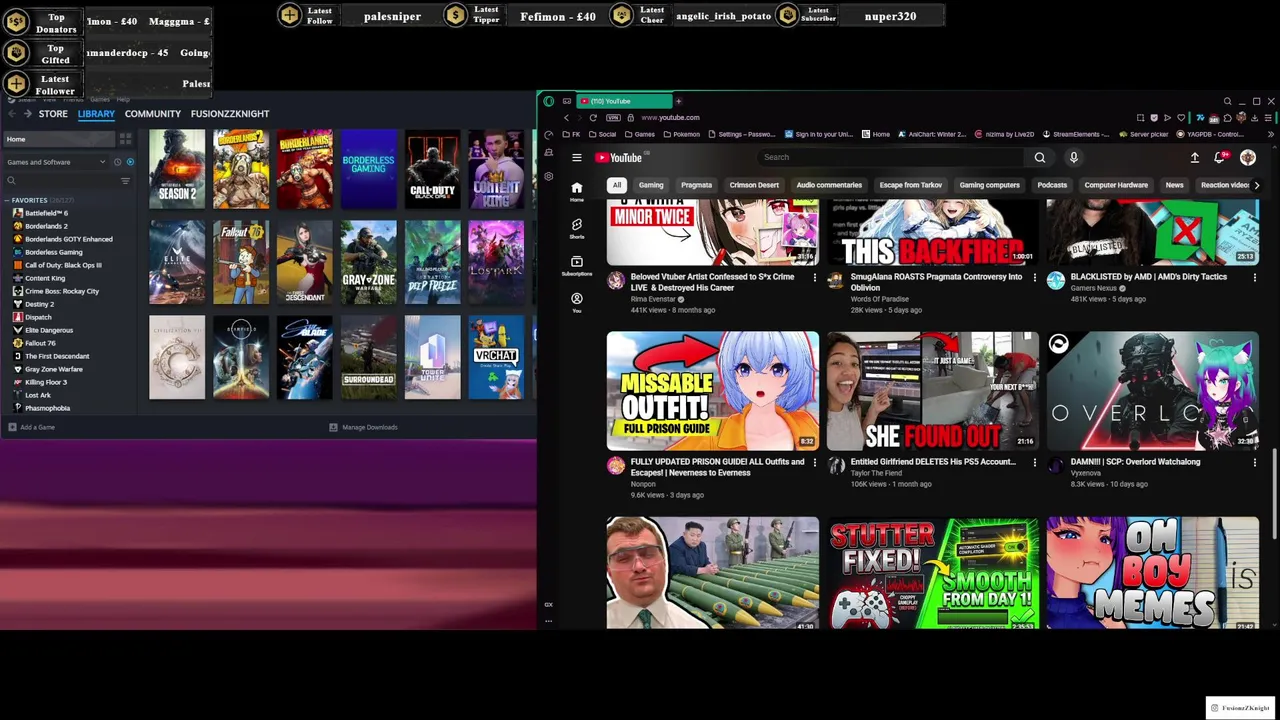Image resolution: width=1280 pixels, height=720 pixels.
Task: Open options for Entitled Girlfriend video
Action: click(1034, 462)
